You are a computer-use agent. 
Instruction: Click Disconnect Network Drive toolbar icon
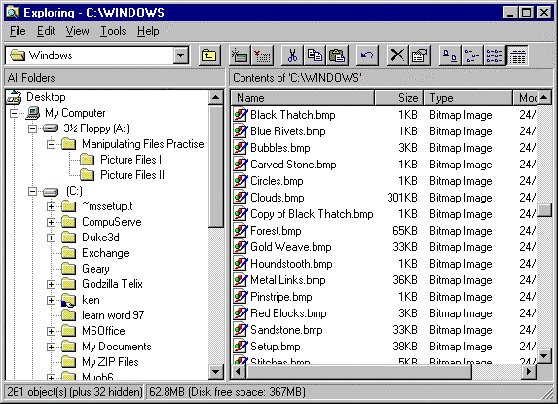(x=262, y=56)
